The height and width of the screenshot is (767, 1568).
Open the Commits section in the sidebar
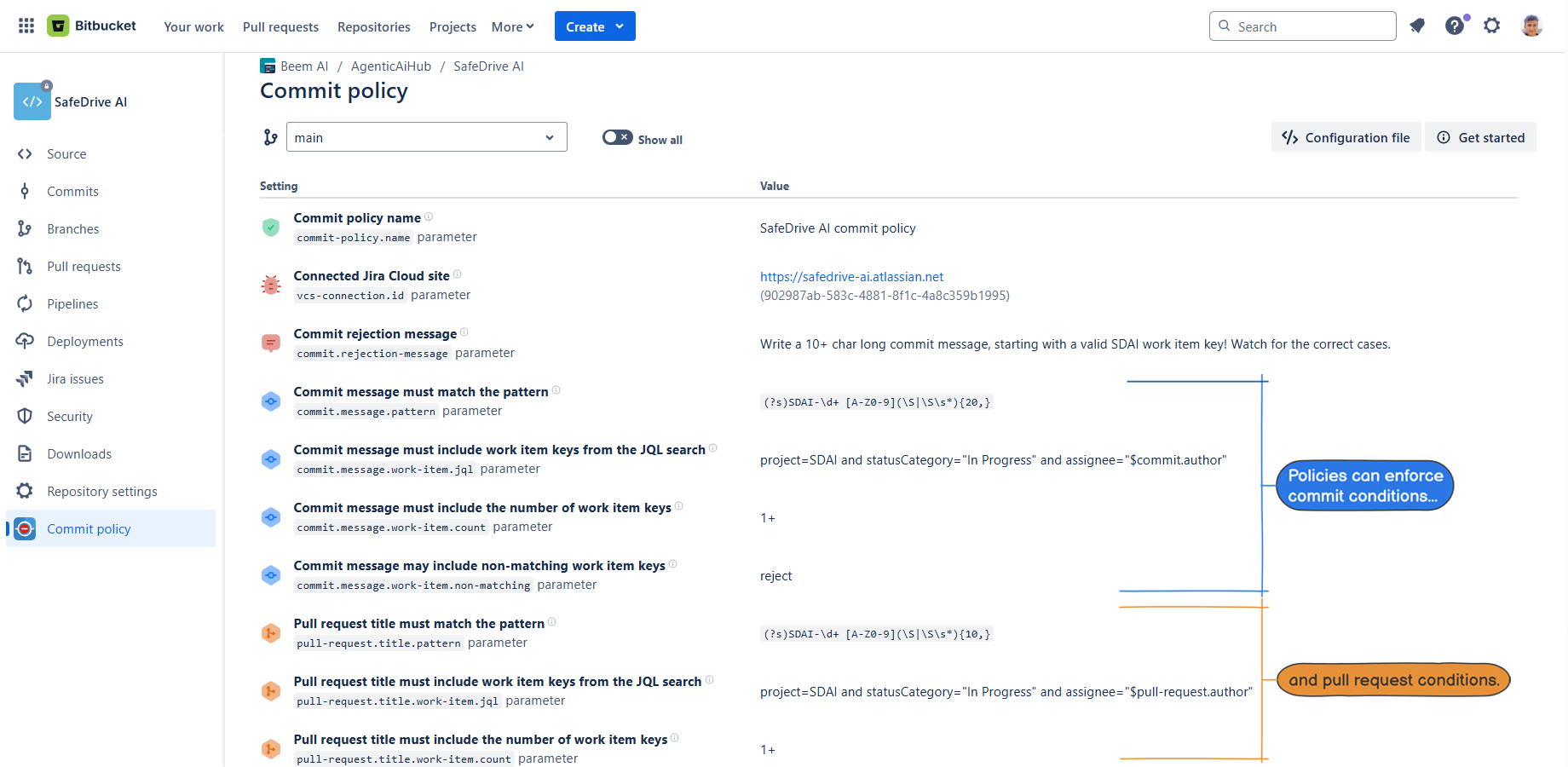[72, 191]
